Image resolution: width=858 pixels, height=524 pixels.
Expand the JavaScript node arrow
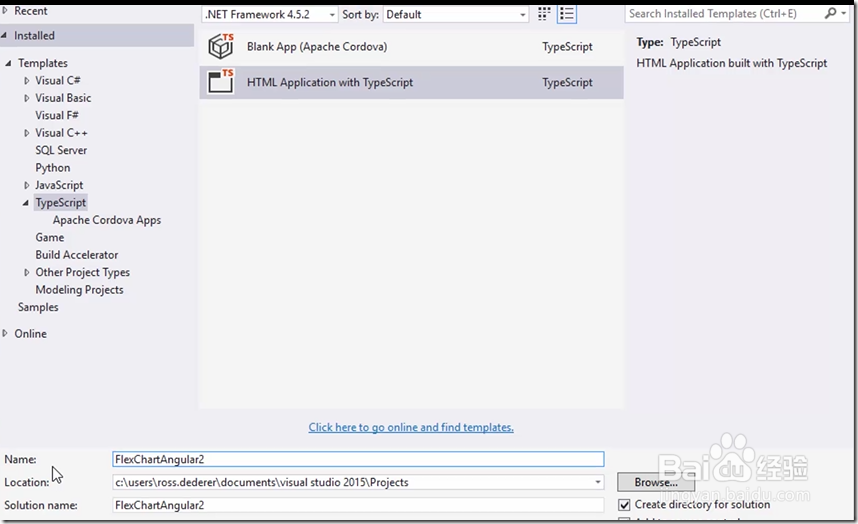26,185
